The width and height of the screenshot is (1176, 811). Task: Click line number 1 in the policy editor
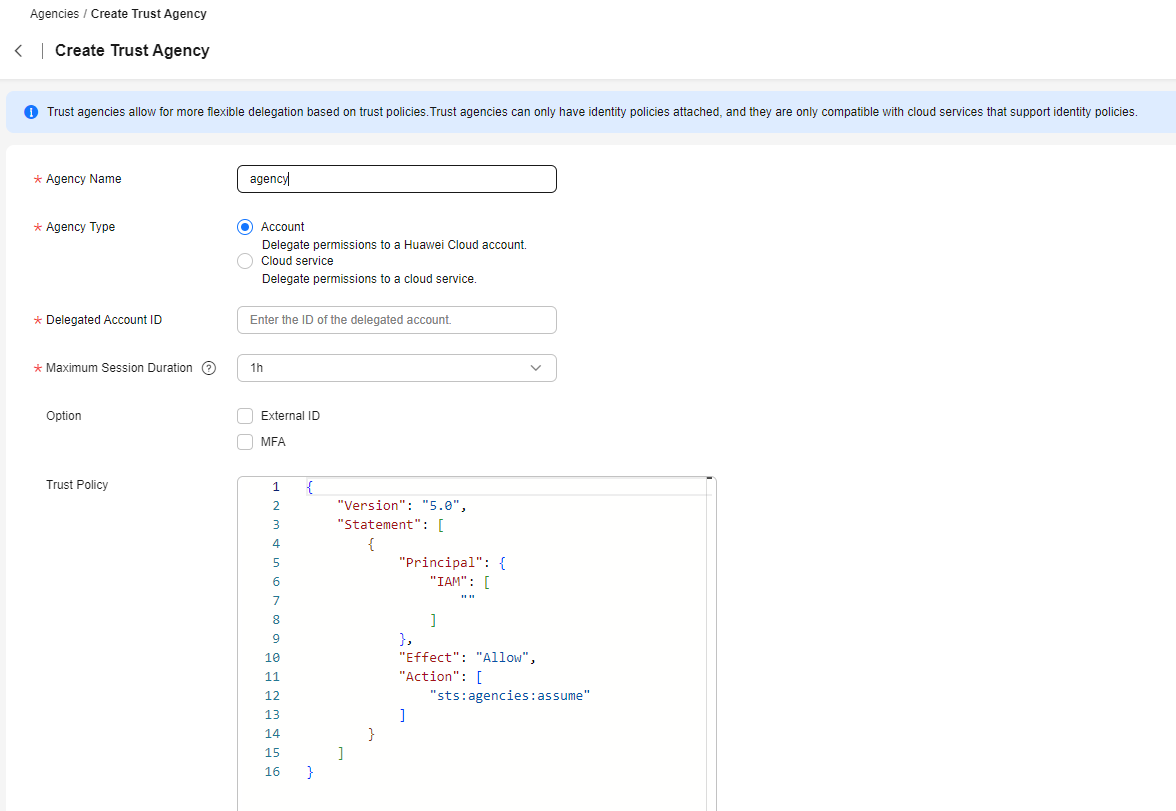[x=276, y=487]
